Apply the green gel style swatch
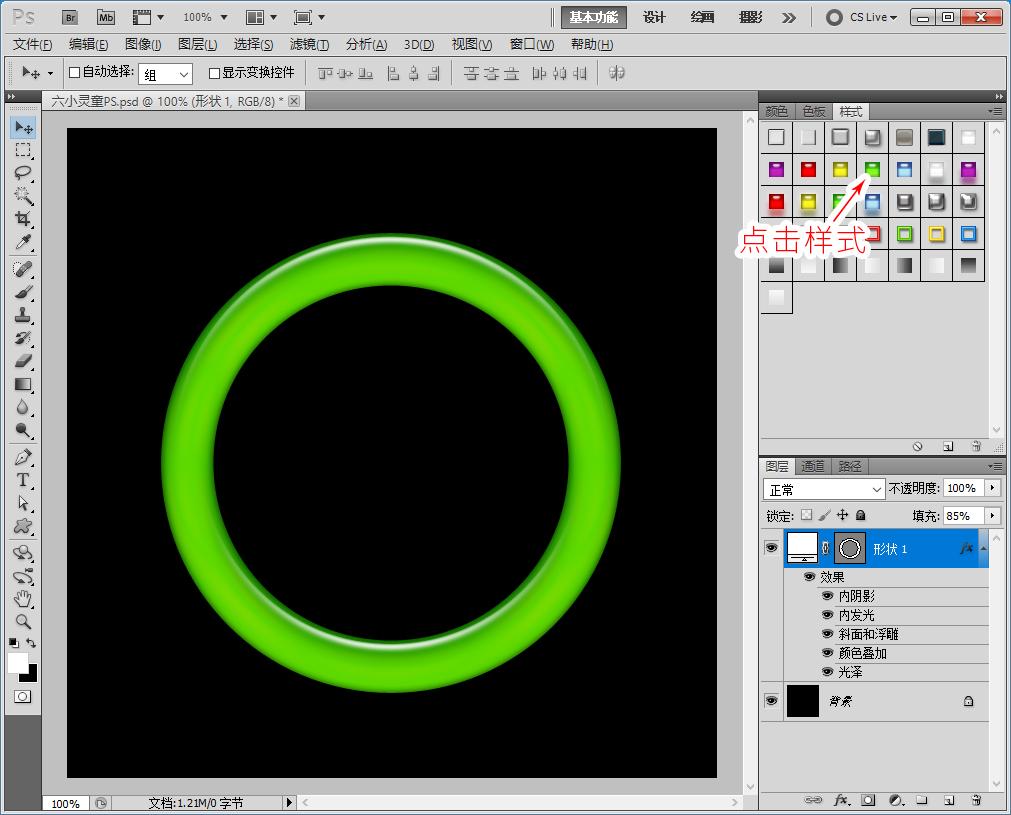The width and height of the screenshot is (1011, 815). [872, 170]
